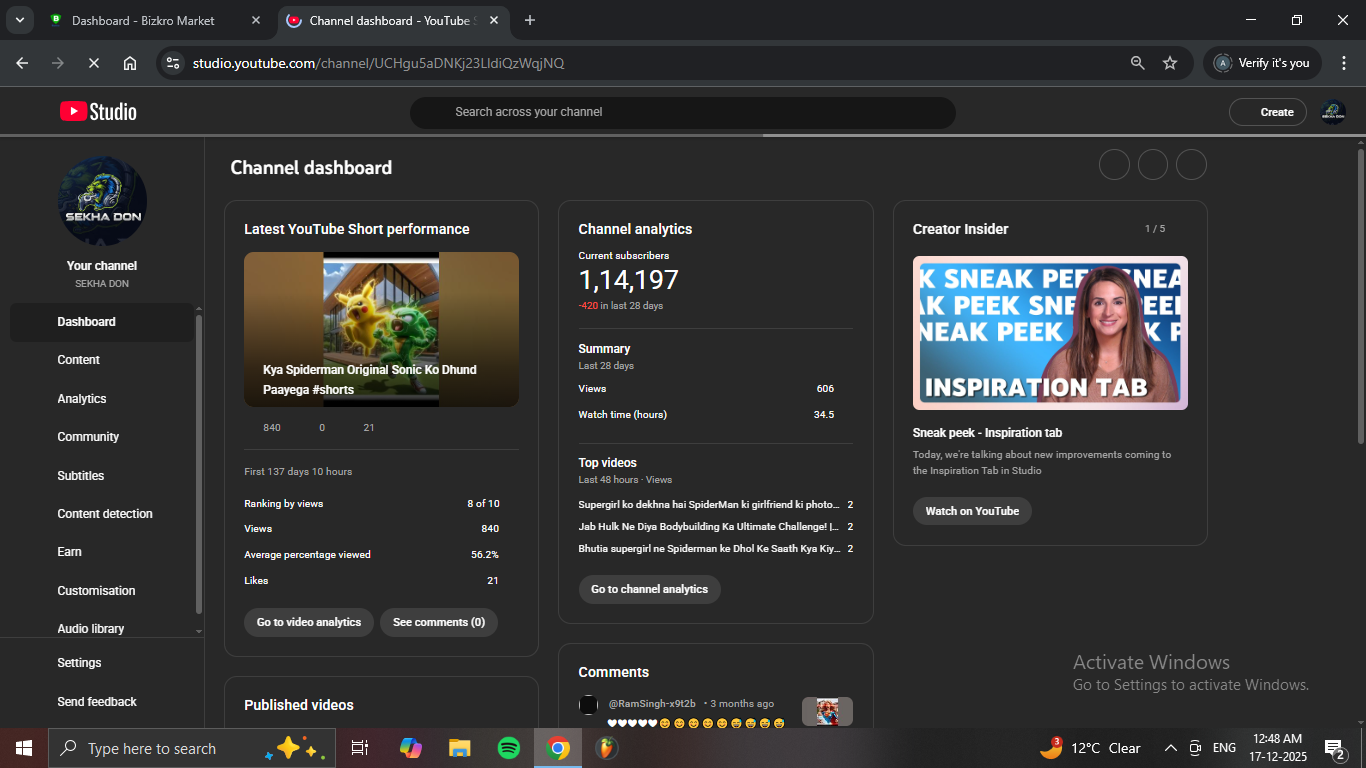
Task: Open the browser home page icon
Action: [130, 63]
